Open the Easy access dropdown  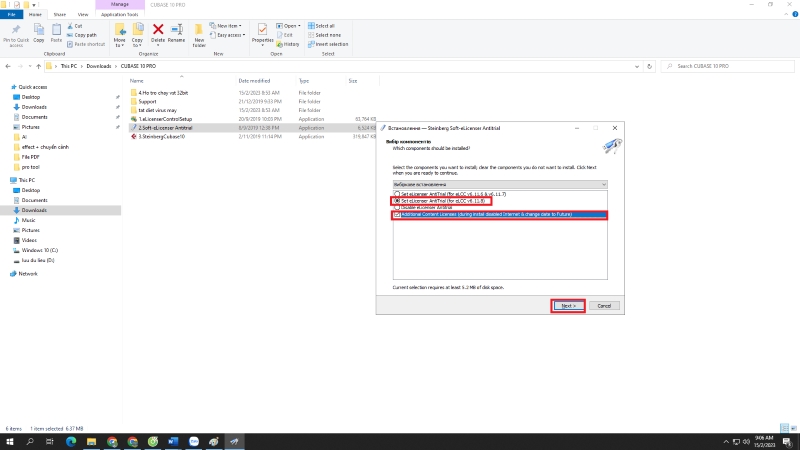(x=227, y=35)
